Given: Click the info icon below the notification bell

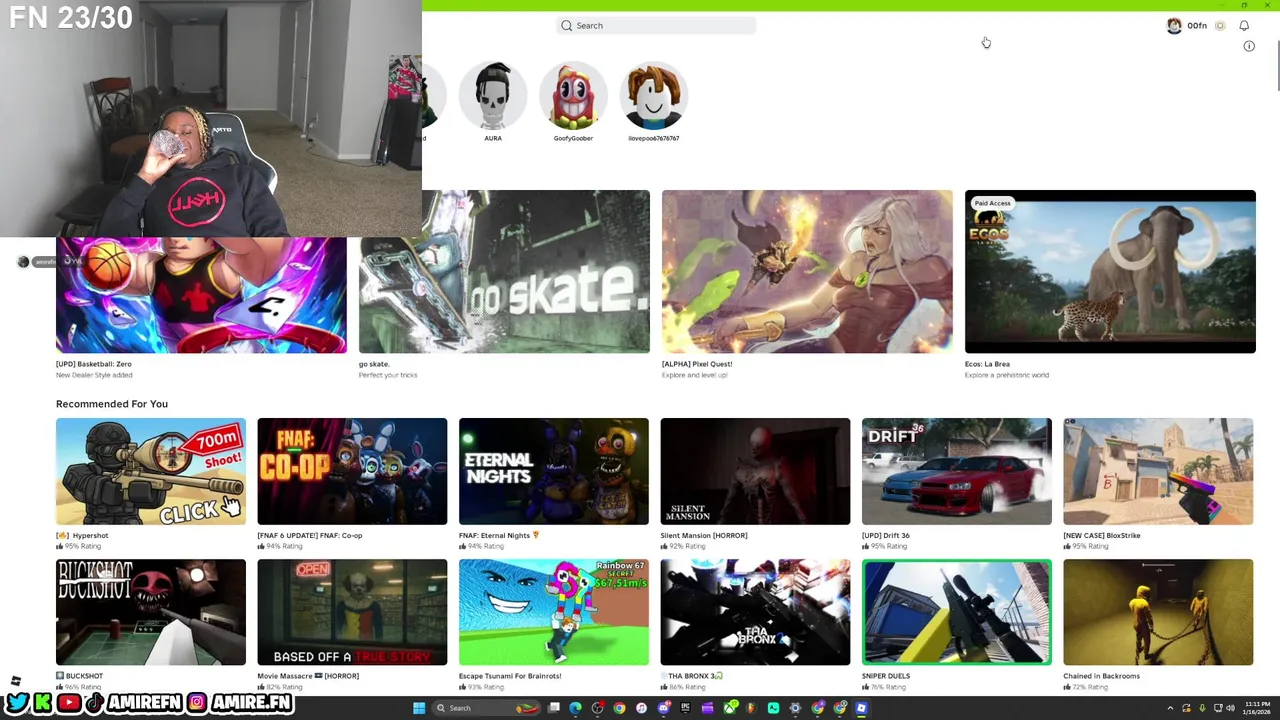Looking at the screenshot, I should [1249, 46].
